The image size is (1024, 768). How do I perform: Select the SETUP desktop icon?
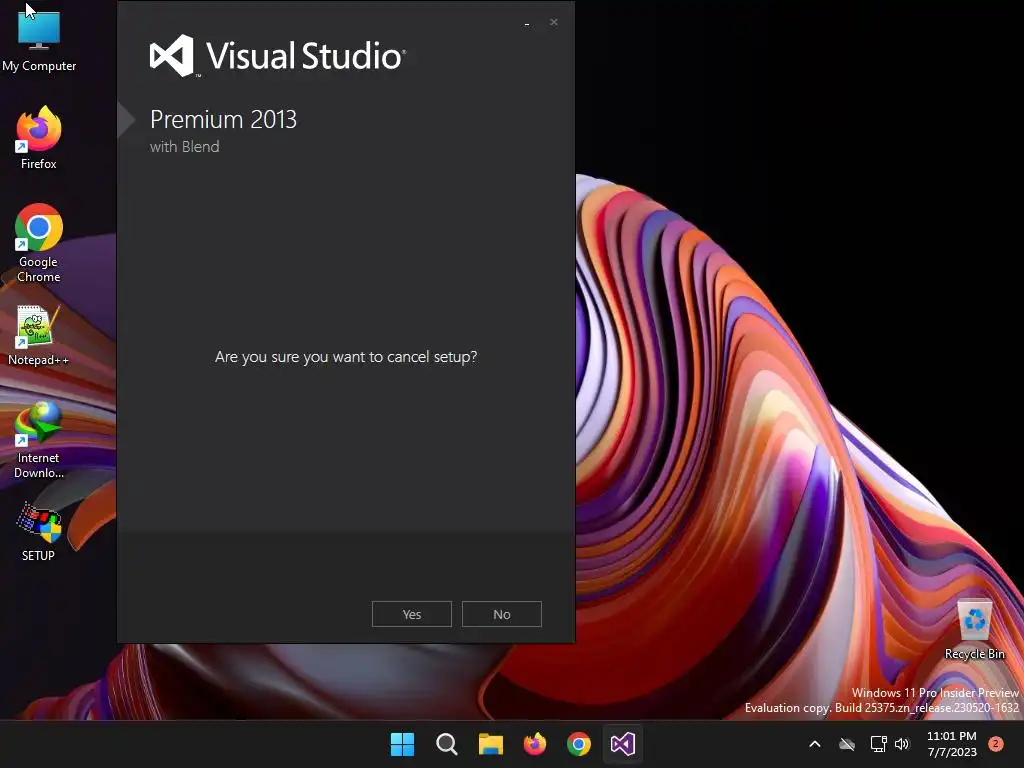coord(39,532)
